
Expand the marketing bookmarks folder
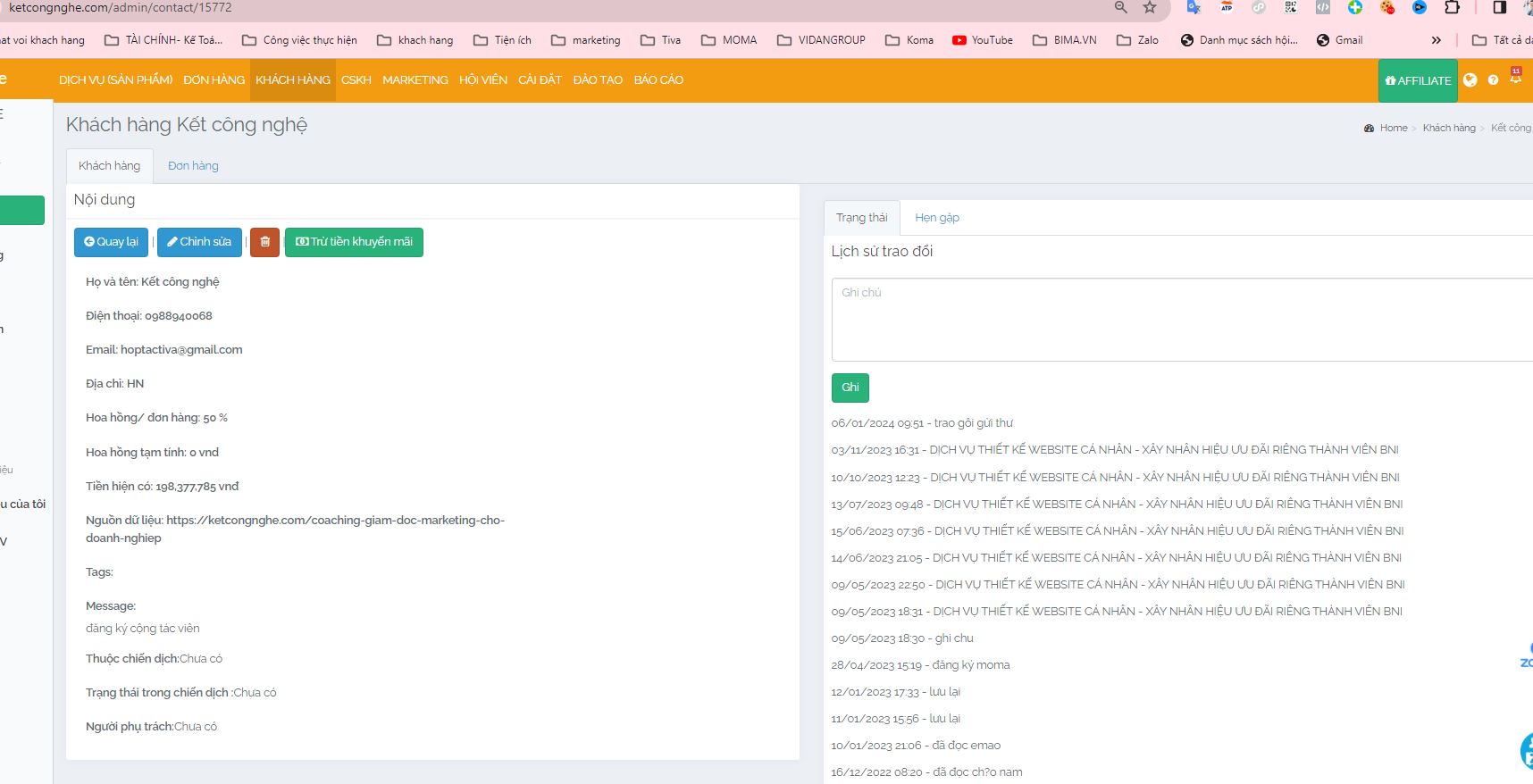pyautogui.click(x=586, y=40)
